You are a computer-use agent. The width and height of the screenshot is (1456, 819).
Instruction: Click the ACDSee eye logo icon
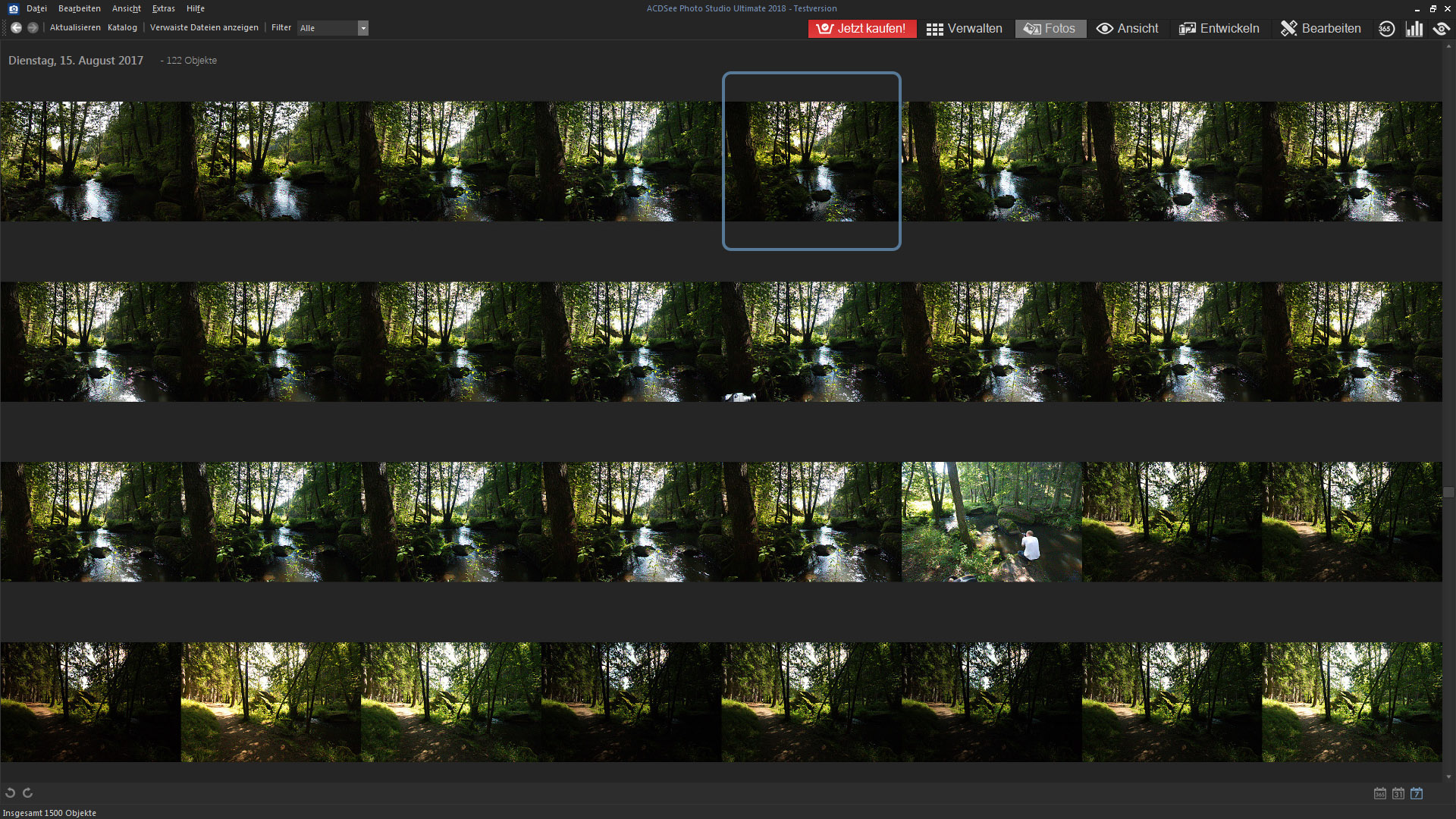point(1442,29)
